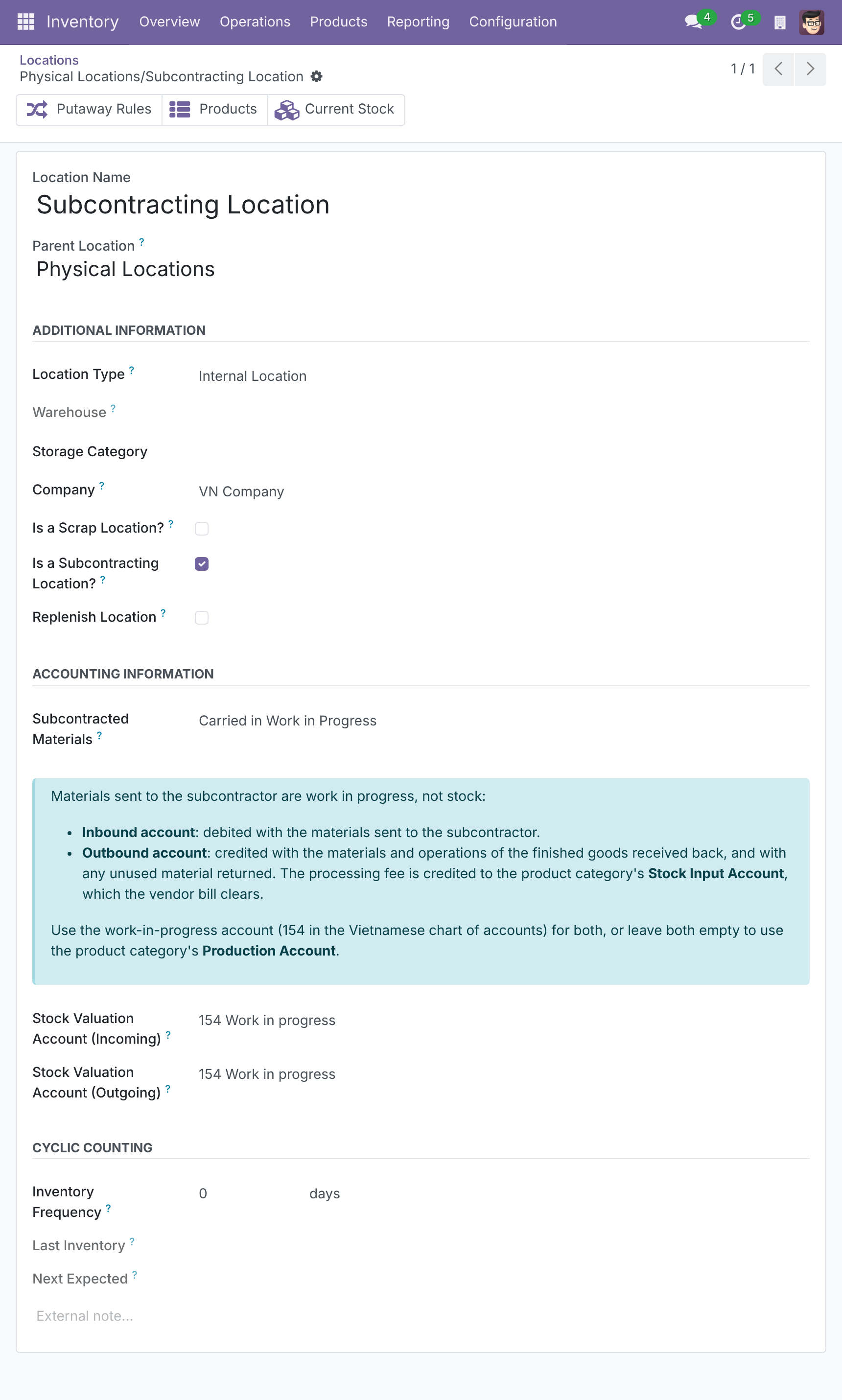Open the Configuration menu

(513, 22)
